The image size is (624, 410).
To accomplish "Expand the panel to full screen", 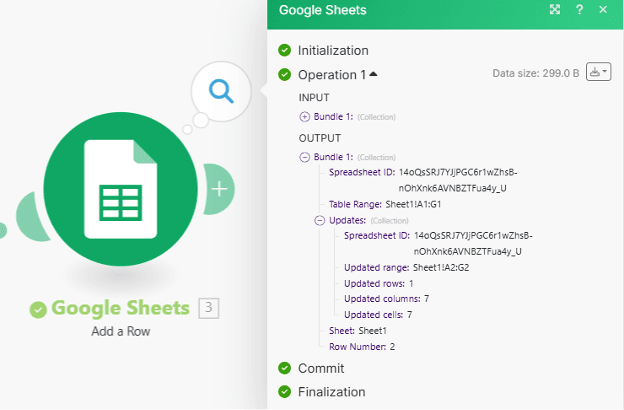I will [x=555, y=10].
